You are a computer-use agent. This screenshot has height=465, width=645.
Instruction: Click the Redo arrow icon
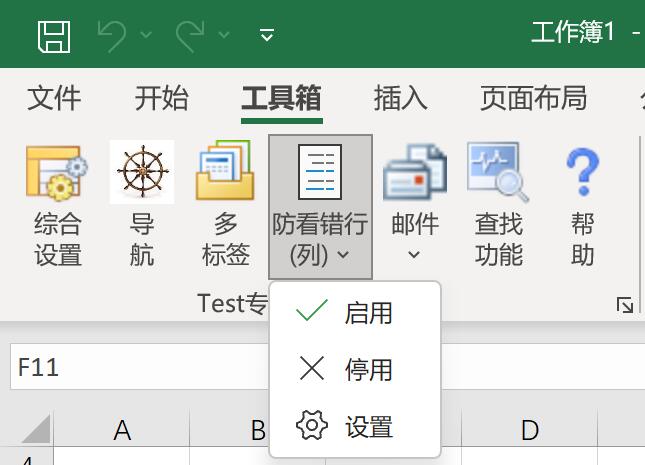tap(190, 35)
